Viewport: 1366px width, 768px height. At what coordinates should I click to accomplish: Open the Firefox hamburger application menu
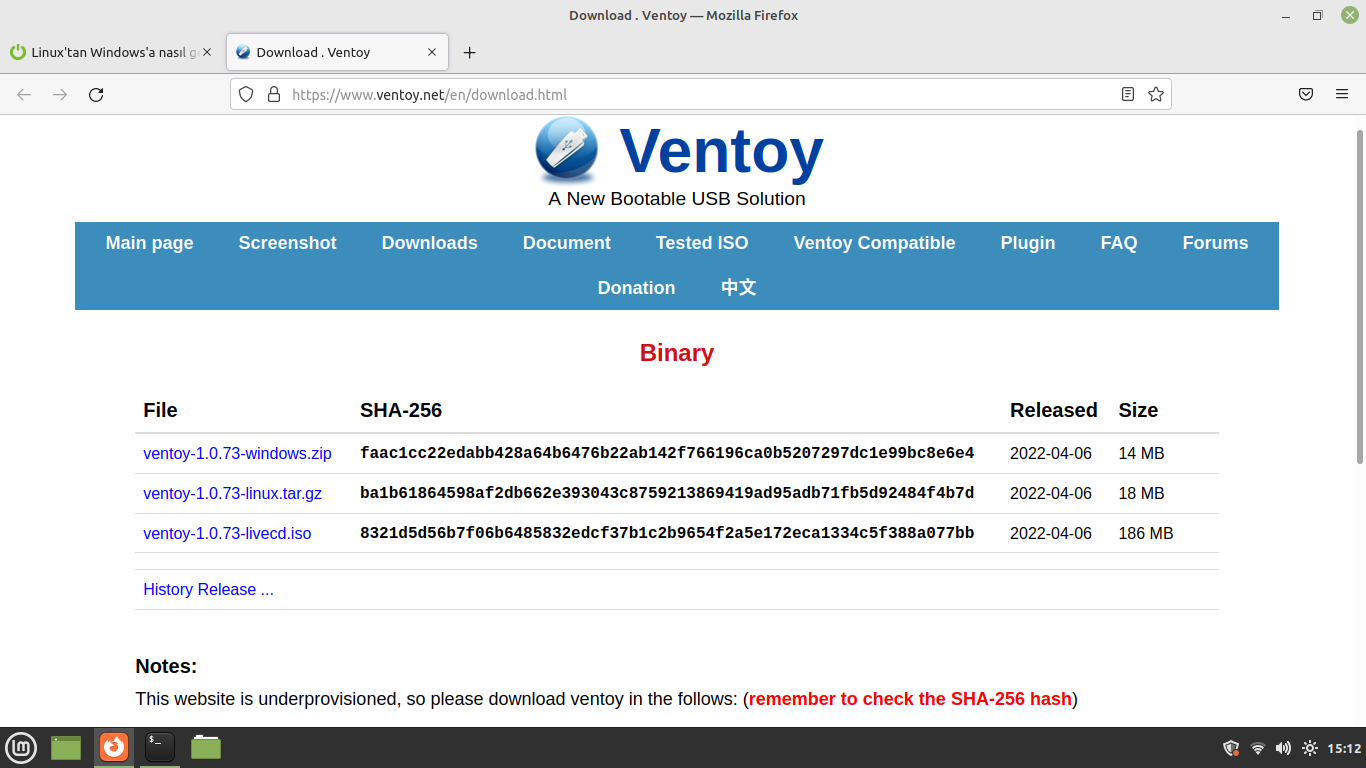point(1342,94)
